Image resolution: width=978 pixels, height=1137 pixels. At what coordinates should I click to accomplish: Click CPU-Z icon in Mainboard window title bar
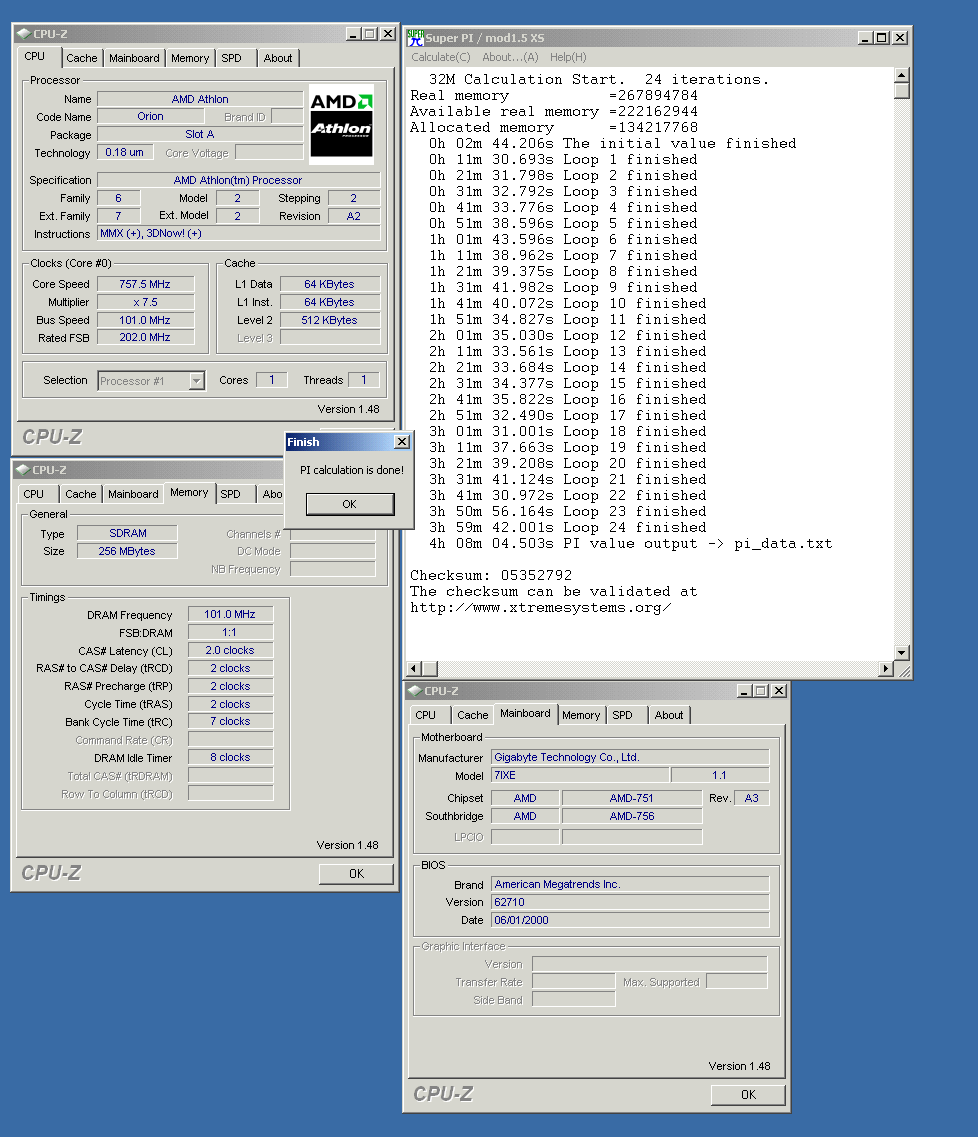point(415,691)
